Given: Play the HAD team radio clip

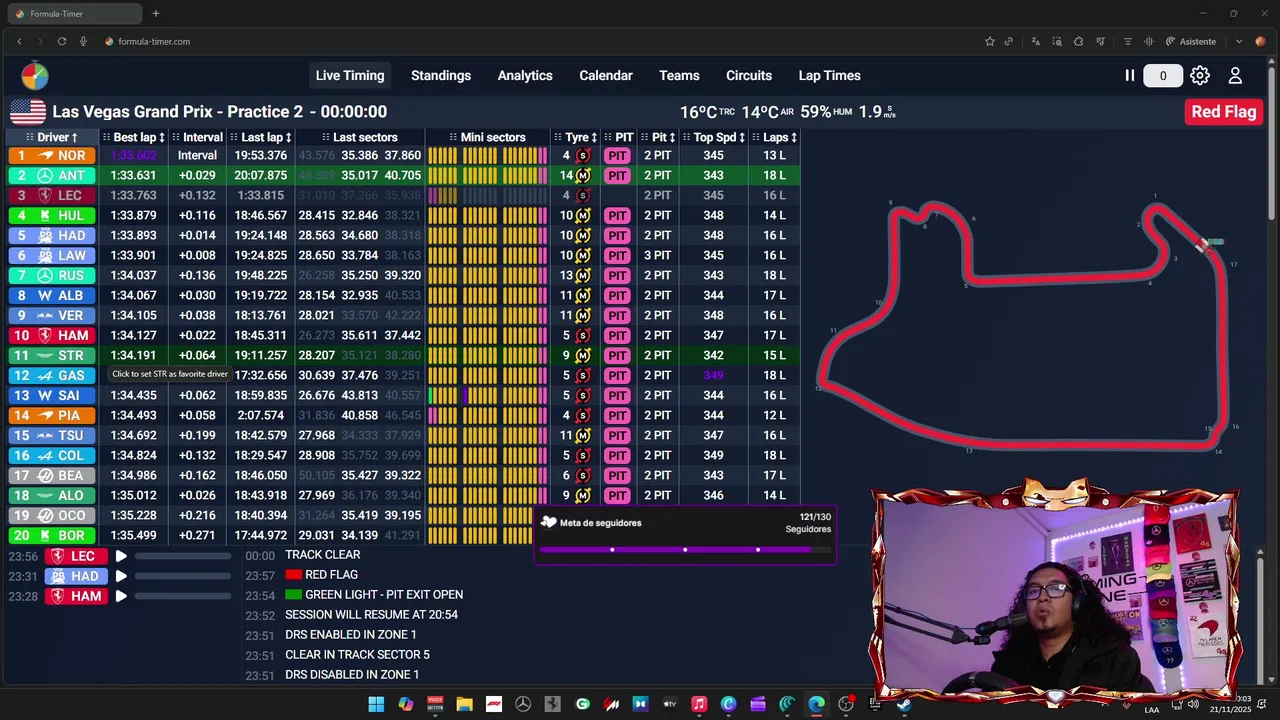Looking at the screenshot, I should 121,576.
